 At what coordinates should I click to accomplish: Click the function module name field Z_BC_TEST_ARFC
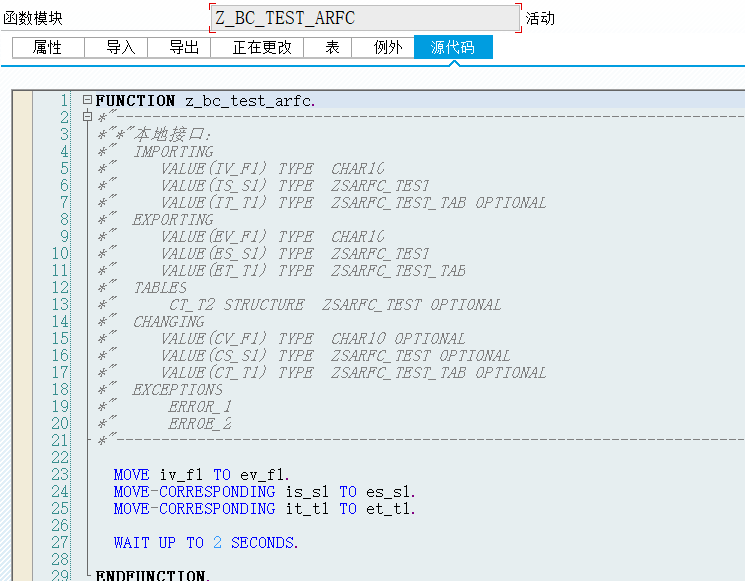click(365, 18)
